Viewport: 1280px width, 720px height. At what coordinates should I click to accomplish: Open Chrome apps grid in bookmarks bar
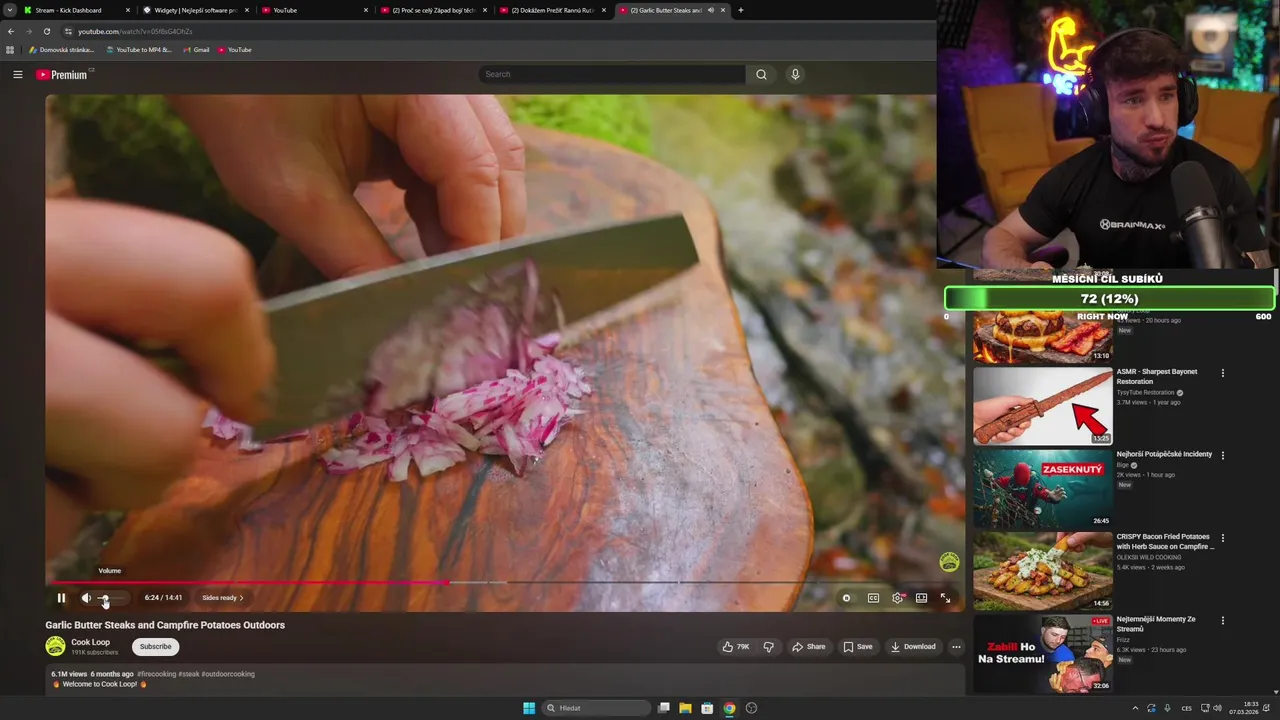click(10, 49)
